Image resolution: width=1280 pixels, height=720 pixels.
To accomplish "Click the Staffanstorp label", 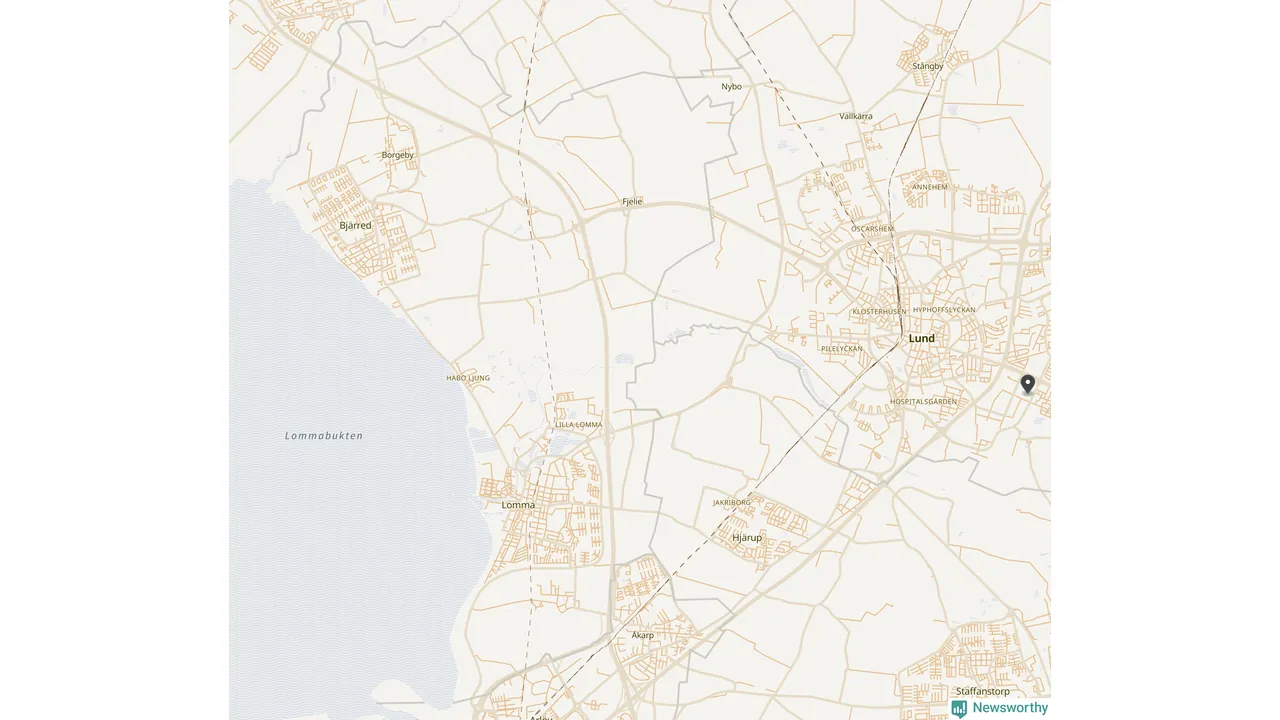I will tap(982, 691).
